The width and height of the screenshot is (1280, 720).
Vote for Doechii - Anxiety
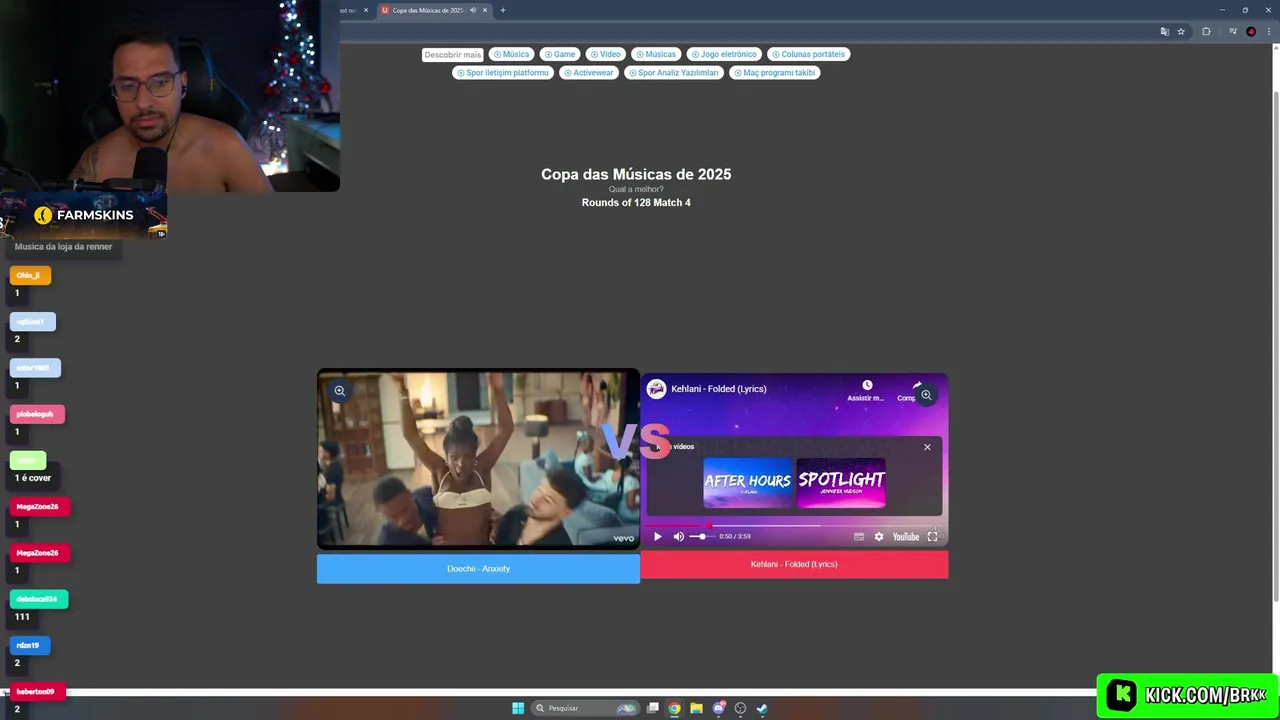click(x=478, y=569)
